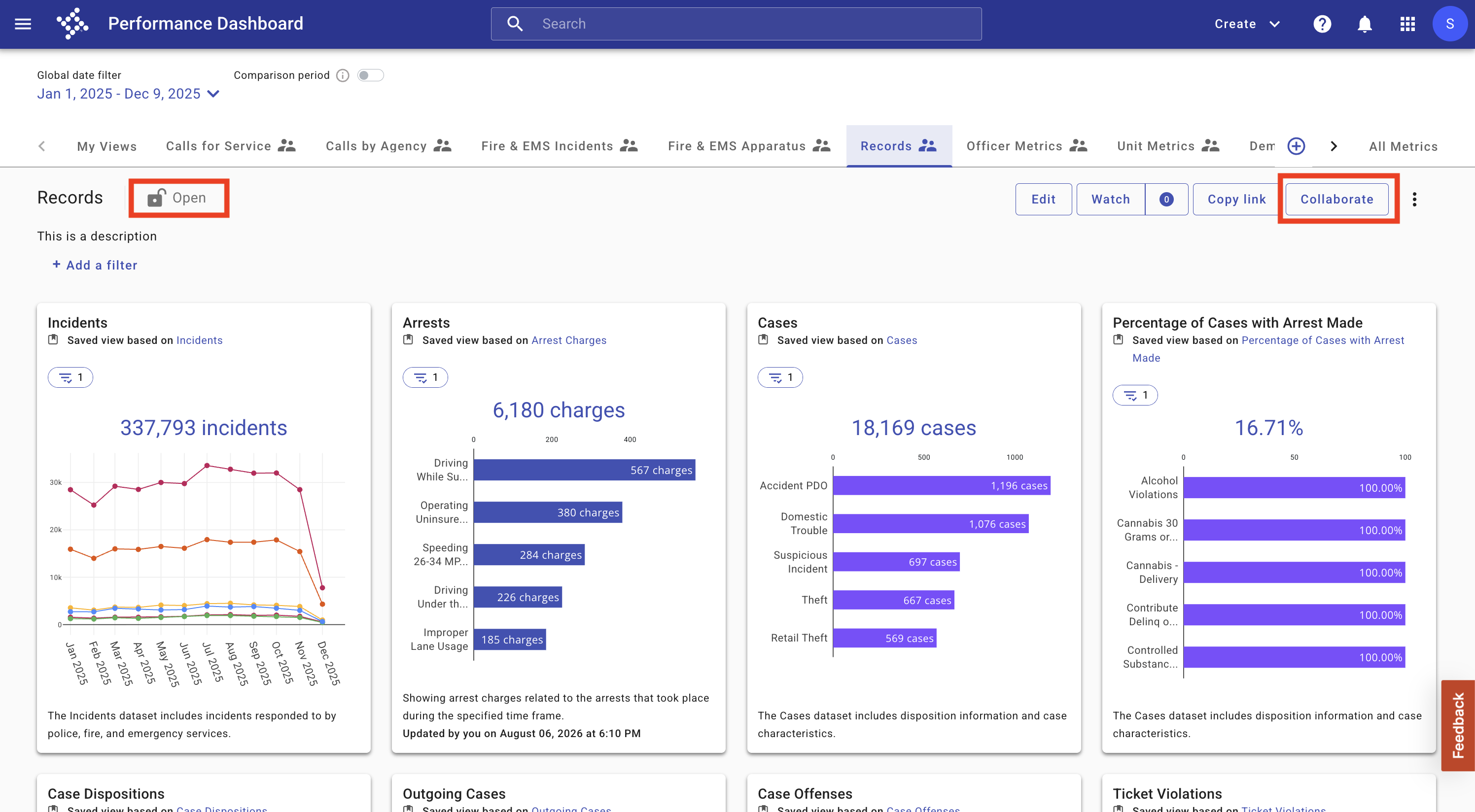The image size is (1475, 812).
Task: Click the user avatar S
Action: click(x=1449, y=24)
